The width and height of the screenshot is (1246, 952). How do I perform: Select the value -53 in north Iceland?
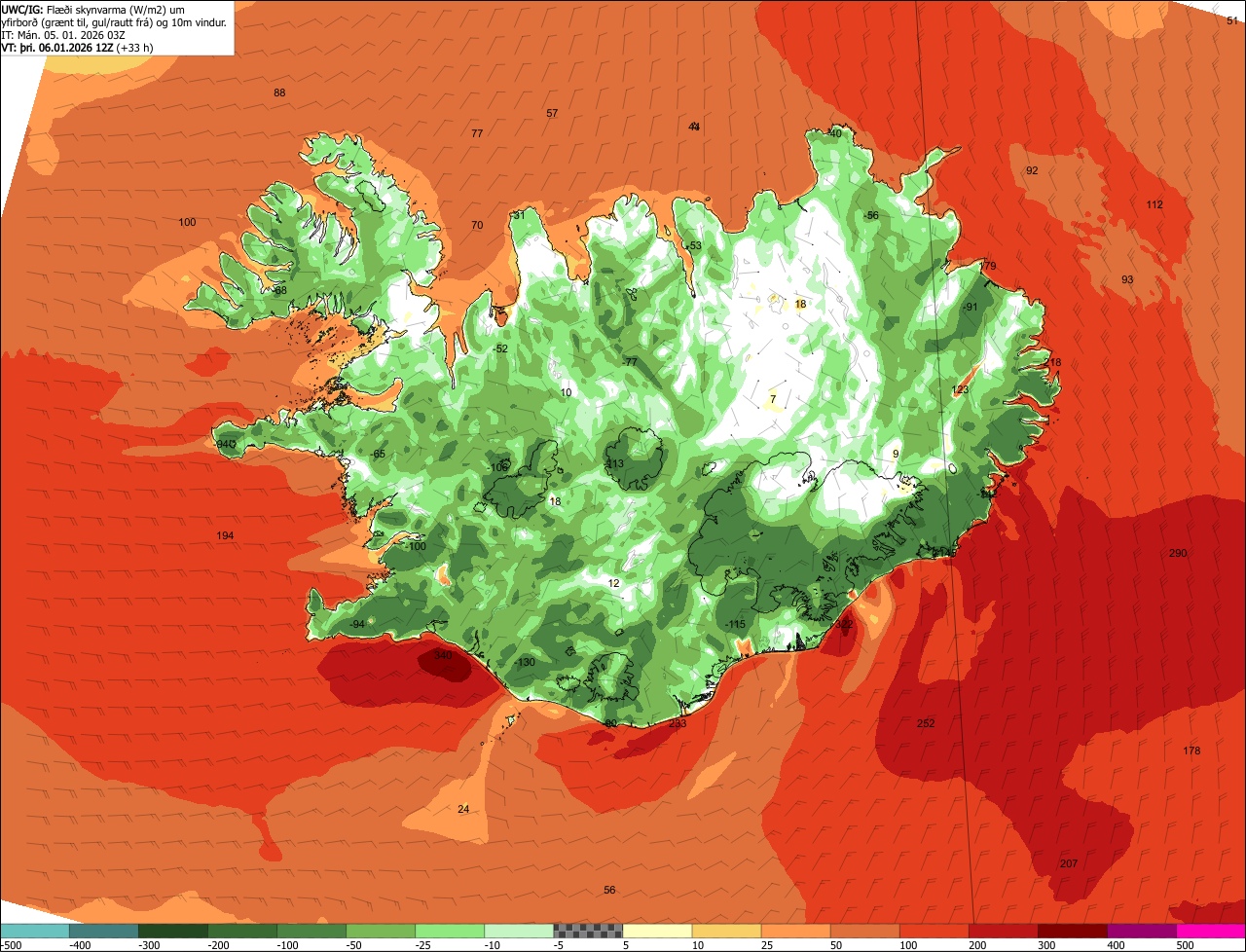pos(693,246)
